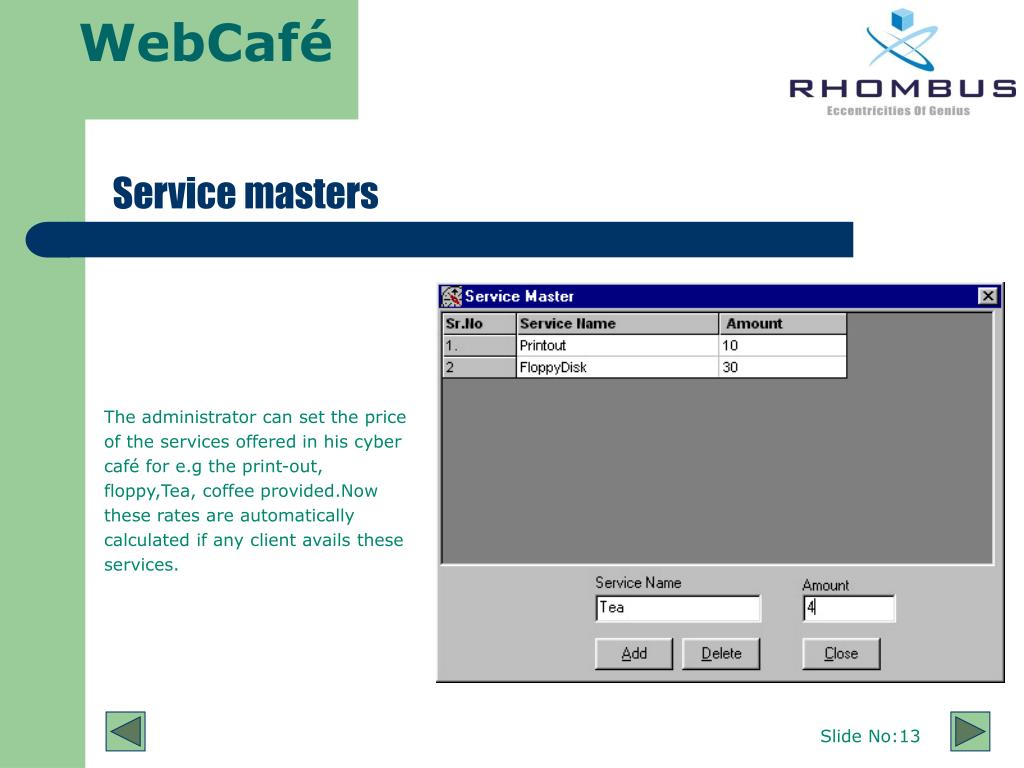Image resolution: width=1024 pixels, height=768 pixels.
Task: Select the Printout service cell
Action: (x=617, y=345)
